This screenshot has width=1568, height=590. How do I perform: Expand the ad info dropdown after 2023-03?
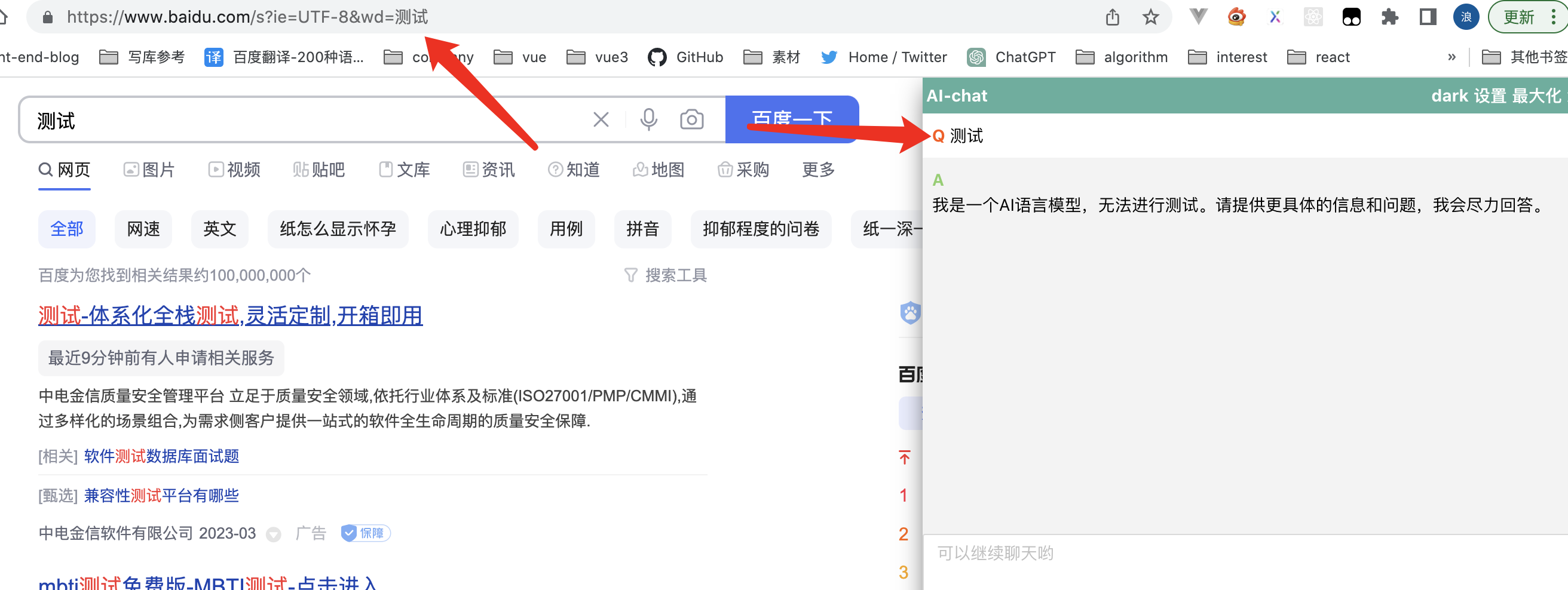[x=274, y=534]
